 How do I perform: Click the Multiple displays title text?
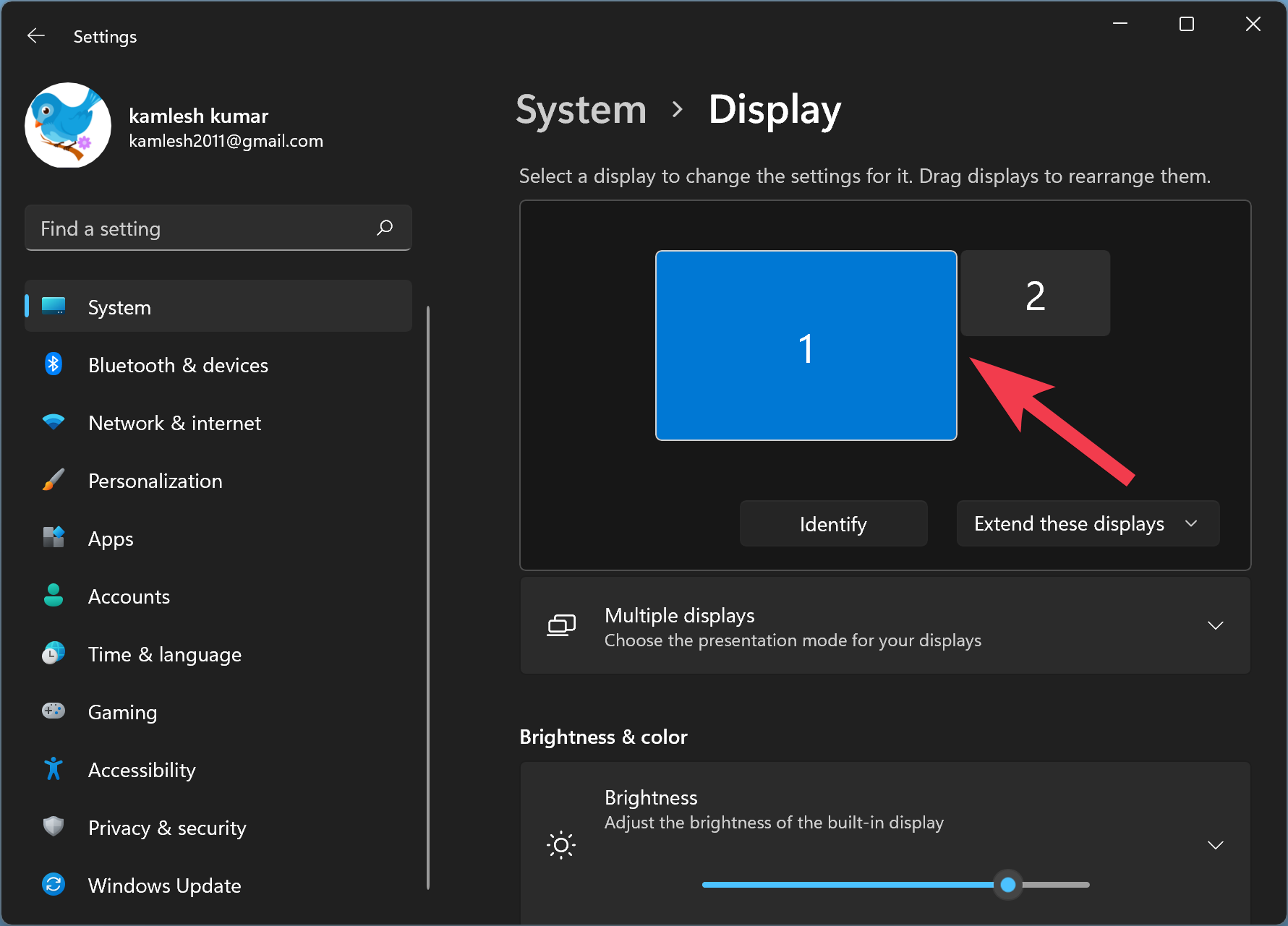[x=679, y=615]
